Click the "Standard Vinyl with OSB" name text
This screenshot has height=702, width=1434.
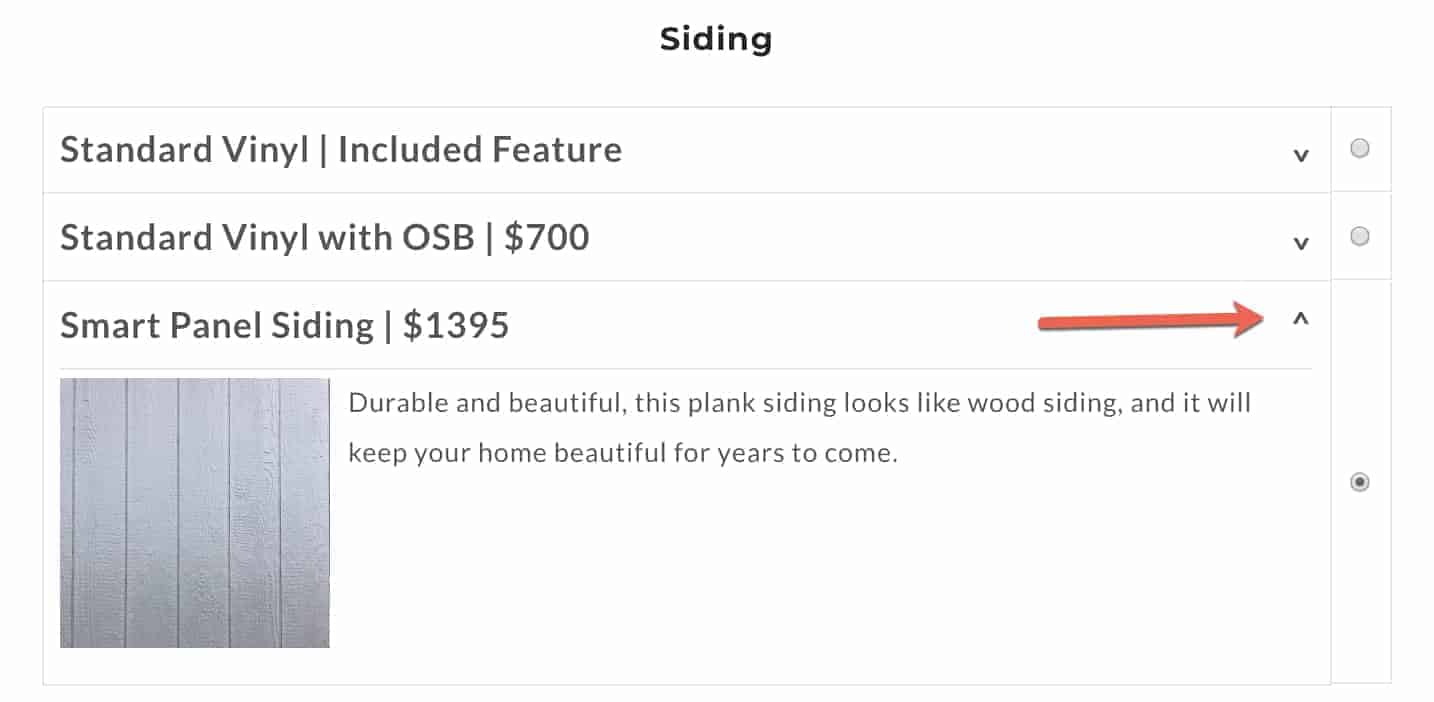point(267,238)
